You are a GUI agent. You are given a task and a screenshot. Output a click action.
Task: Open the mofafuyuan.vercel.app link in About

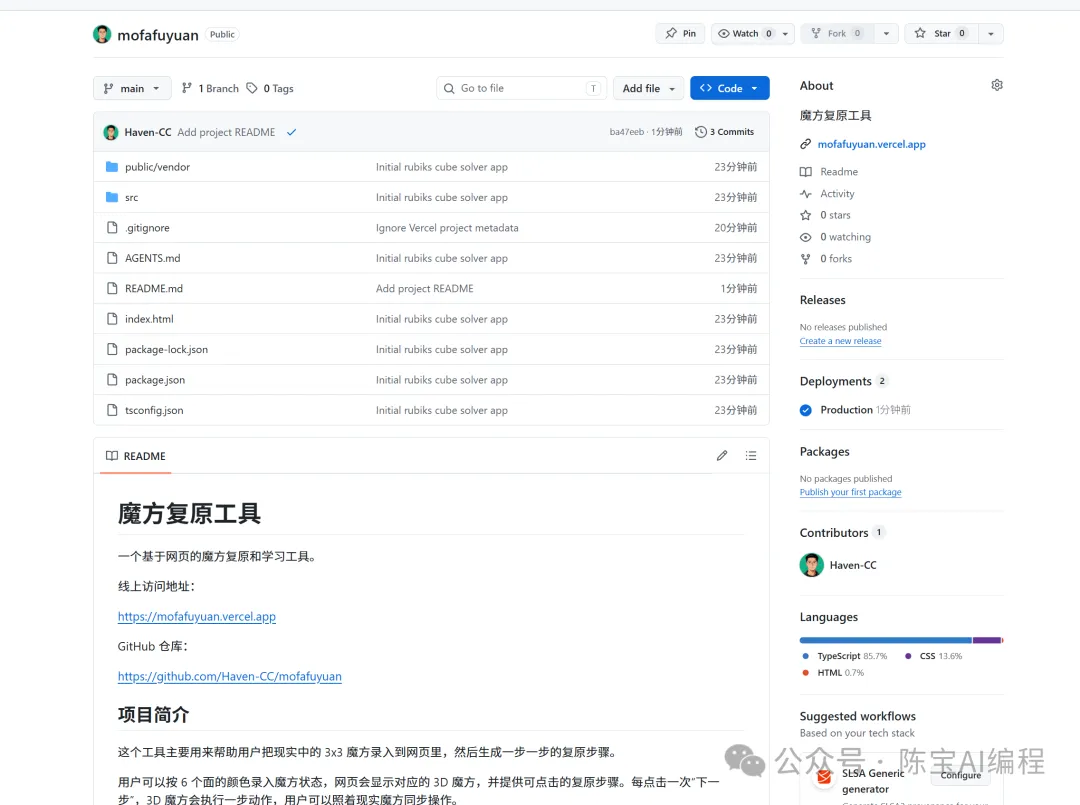click(871, 144)
